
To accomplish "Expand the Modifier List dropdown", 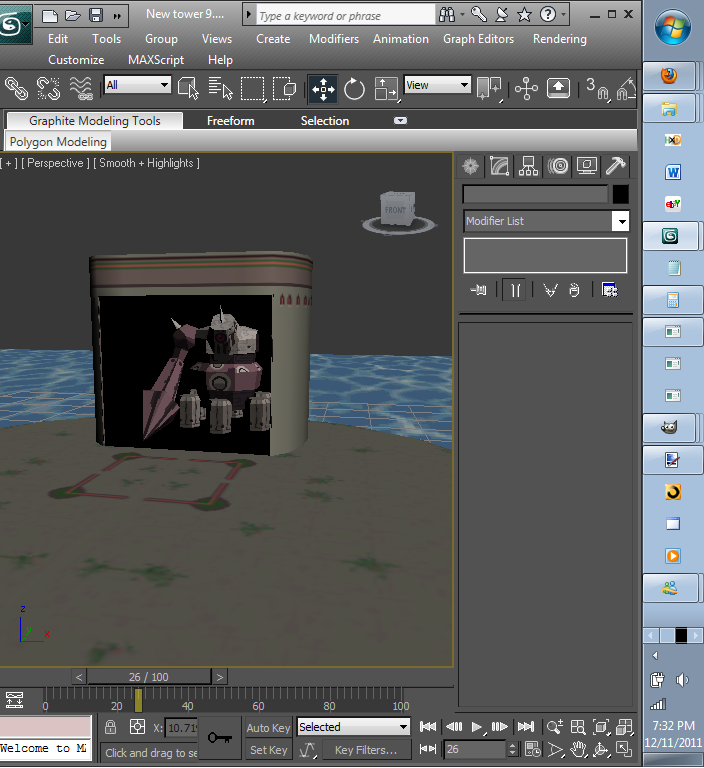I will tap(621, 221).
